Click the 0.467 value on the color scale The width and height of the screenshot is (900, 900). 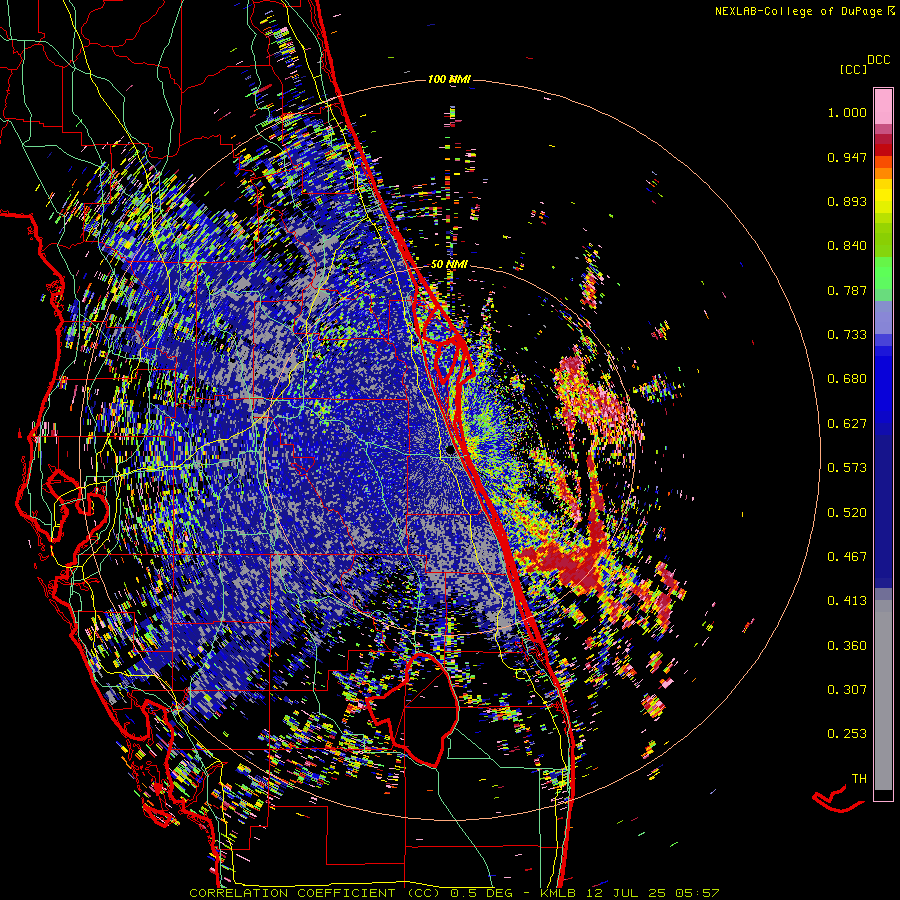847,557
